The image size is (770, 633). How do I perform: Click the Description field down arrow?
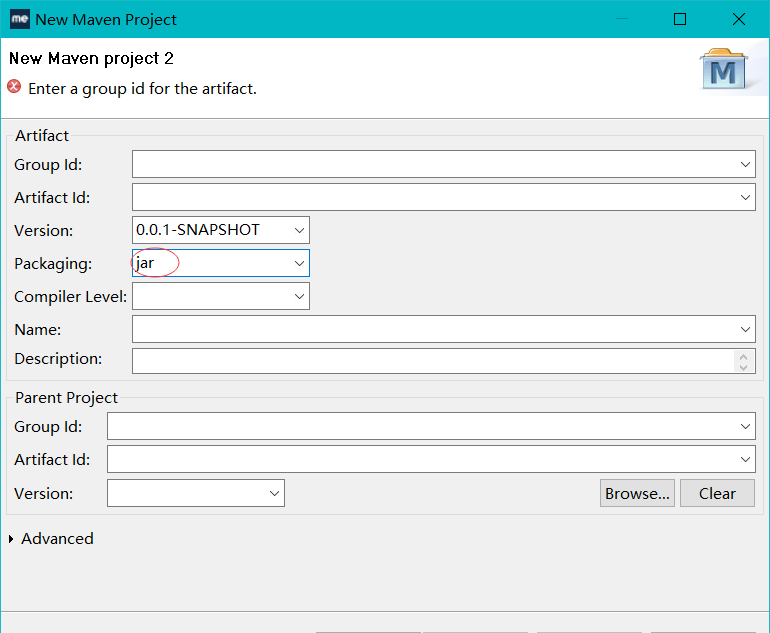tap(743, 367)
